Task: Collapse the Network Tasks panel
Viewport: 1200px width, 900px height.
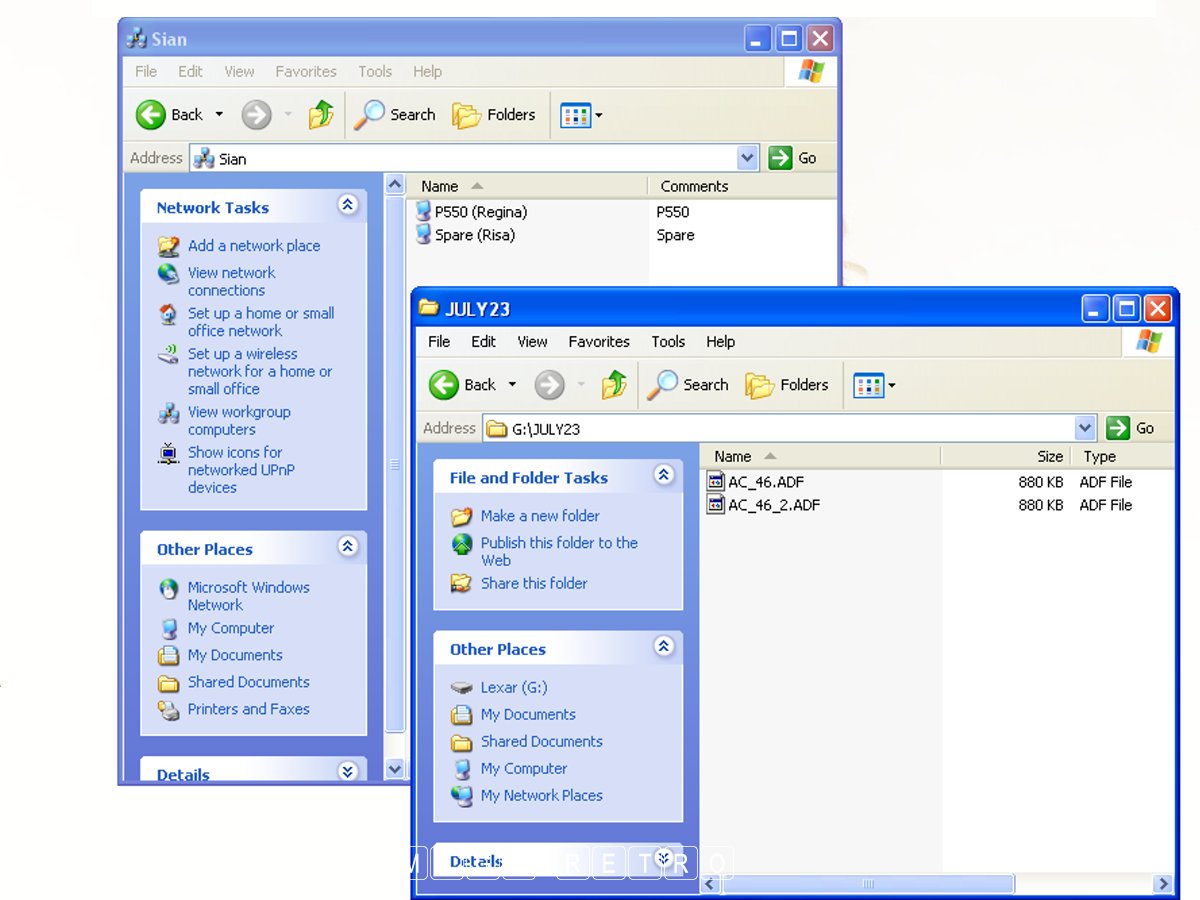Action: coord(347,206)
